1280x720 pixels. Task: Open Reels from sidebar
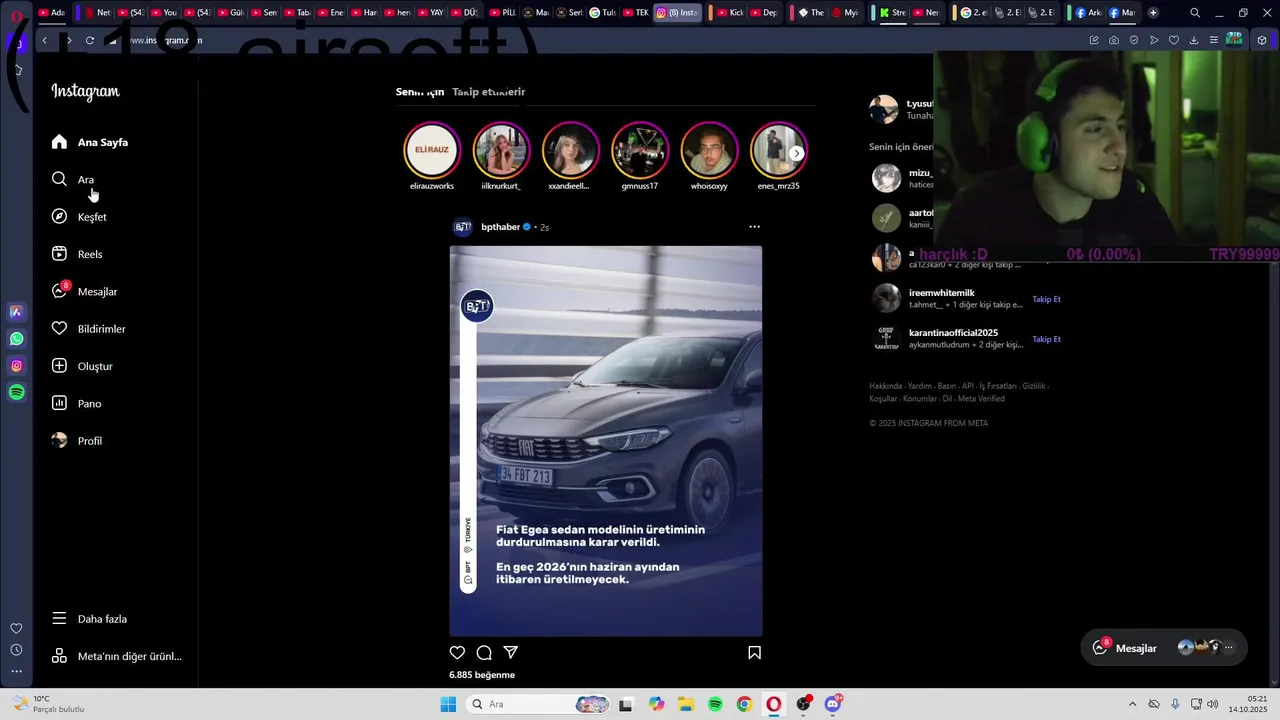pyautogui.click(x=77, y=254)
